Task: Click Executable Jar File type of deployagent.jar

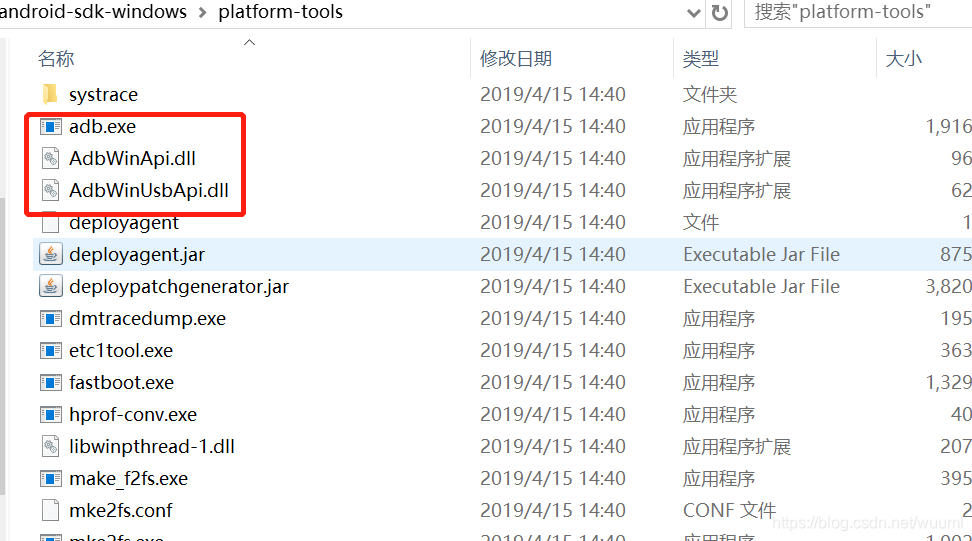Action: 761,255
